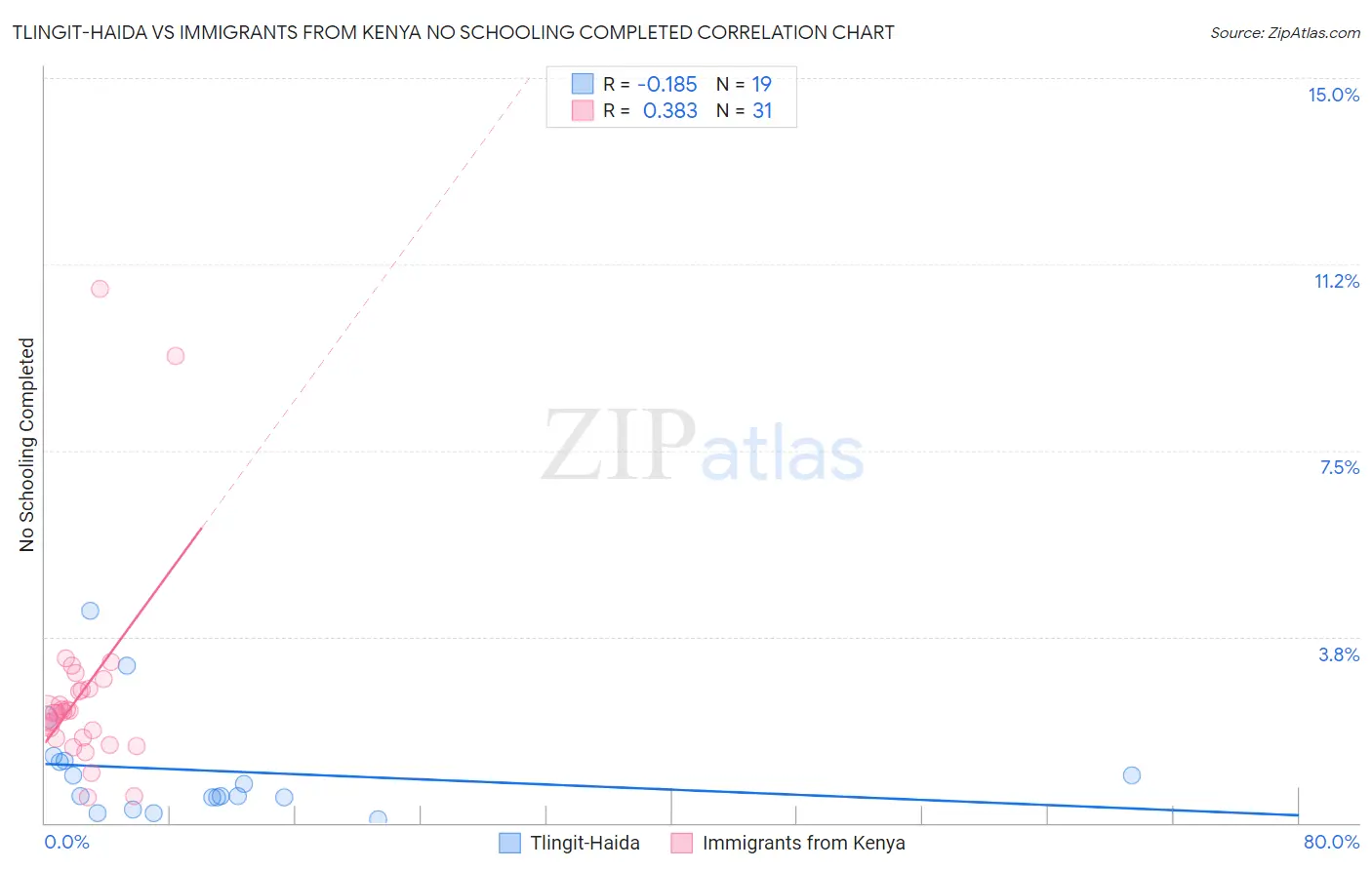Click the 80.0% x-axis label

(1331, 842)
